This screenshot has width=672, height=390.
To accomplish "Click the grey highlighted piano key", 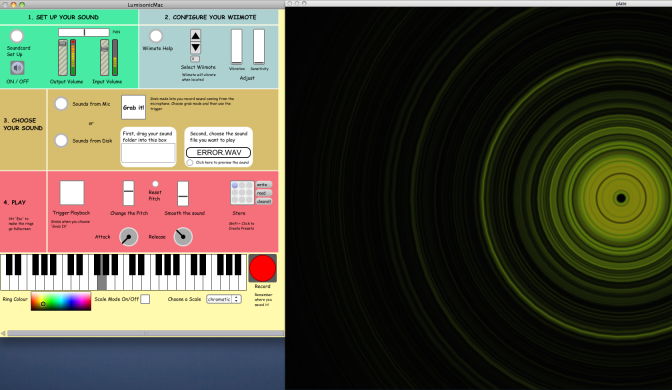I will pyautogui.click(x=102, y=282).
